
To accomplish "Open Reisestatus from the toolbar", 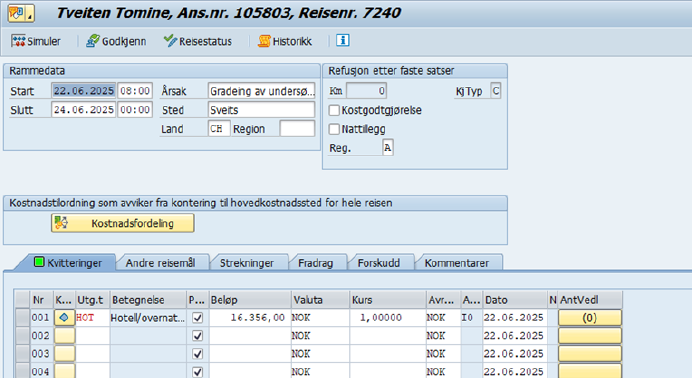I will [197, 41].
